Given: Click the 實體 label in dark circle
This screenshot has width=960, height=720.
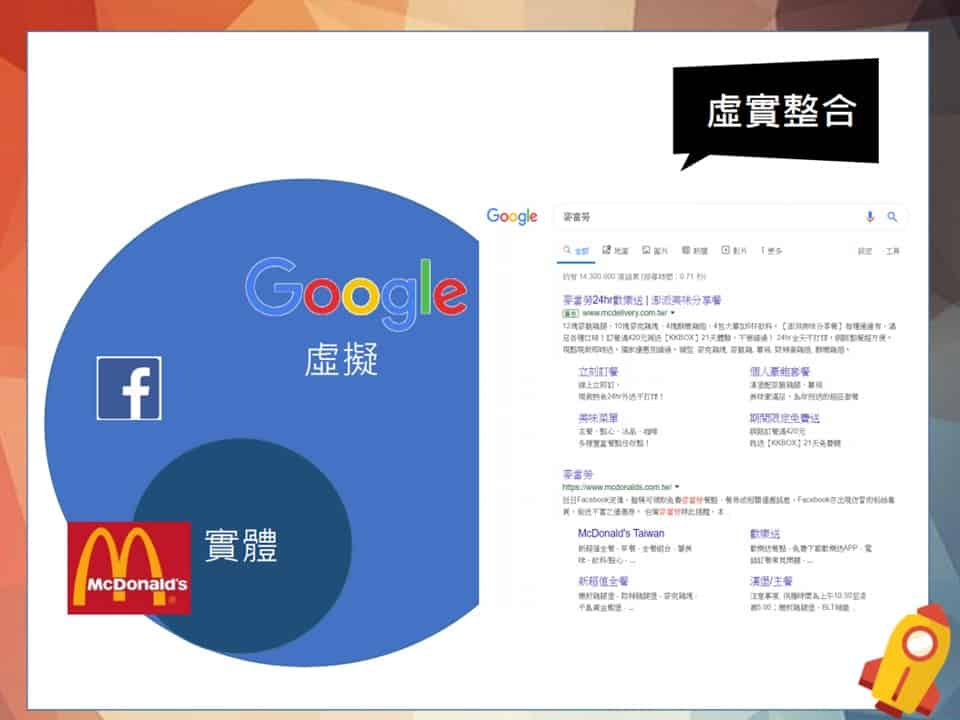Looking at the screenshot, I should pos(241,545).
